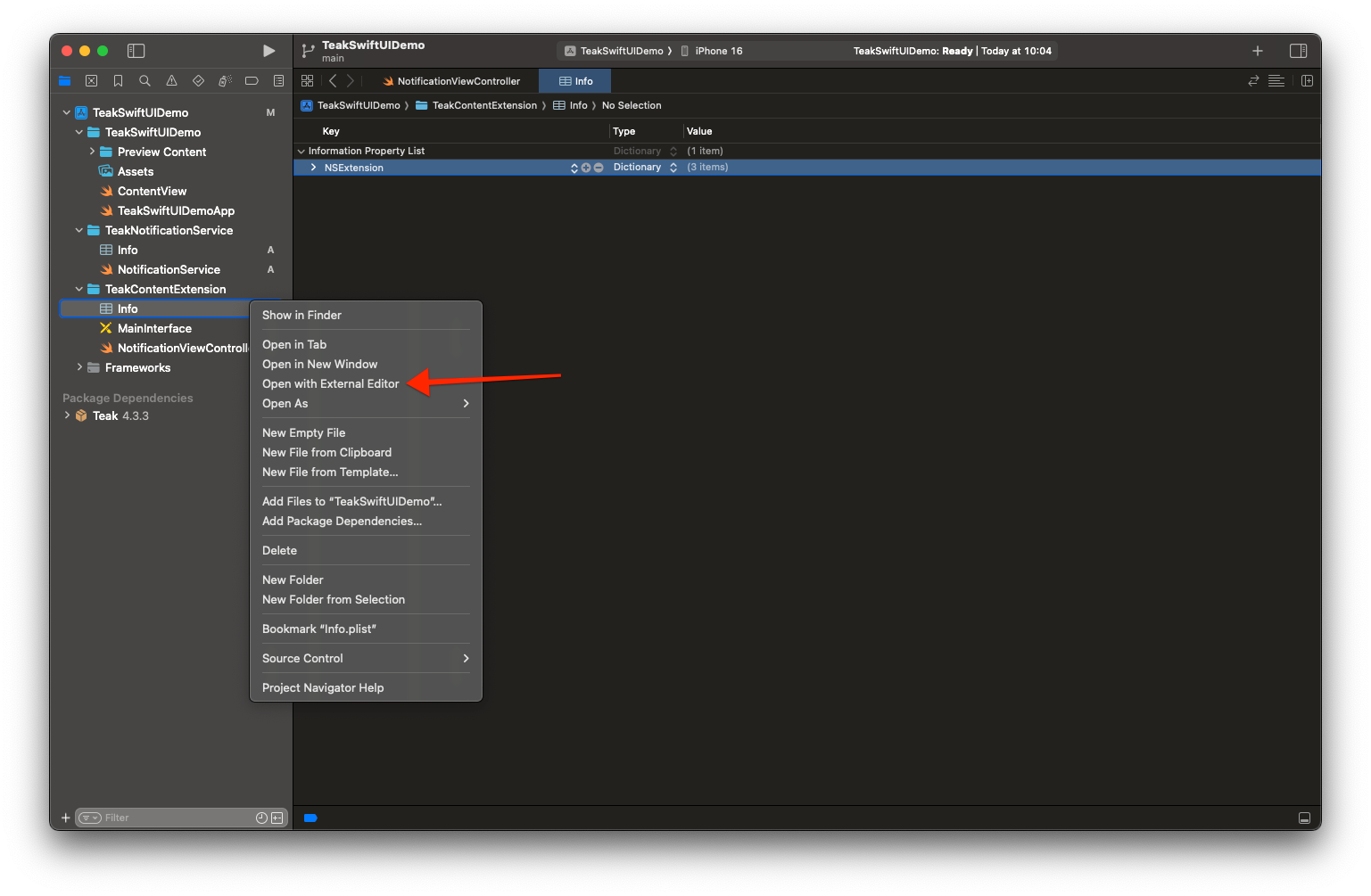Image resolution: width=1371 pixels, height=896 pixels.
Task: Select the TeakSwiftUIDemo scheme selector
Action: click(617, 51)
